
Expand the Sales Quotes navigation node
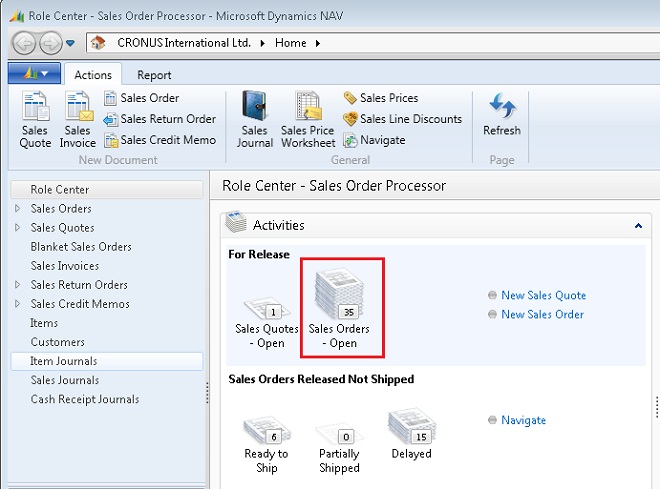click(x=17, y=228)
